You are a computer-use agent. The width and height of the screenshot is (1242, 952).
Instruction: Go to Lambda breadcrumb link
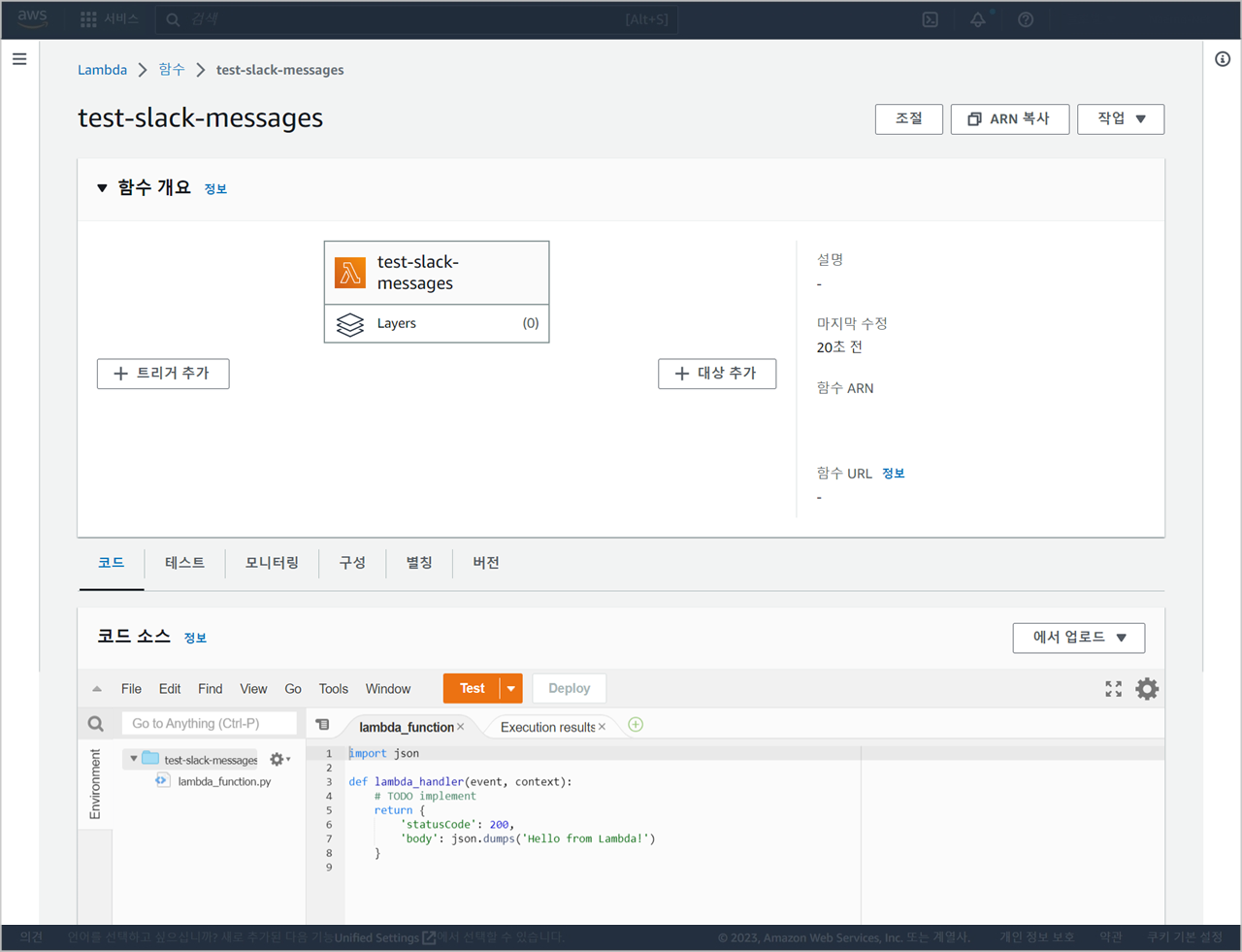[x=103, y=70]
